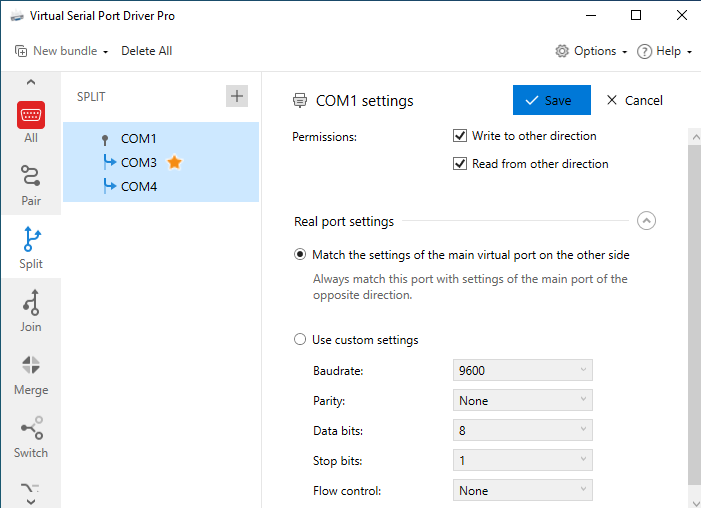The height and width of the screenshot is (508, 701).
Task: Click the partially visible icon below Switch
Action: click(30, 487)
